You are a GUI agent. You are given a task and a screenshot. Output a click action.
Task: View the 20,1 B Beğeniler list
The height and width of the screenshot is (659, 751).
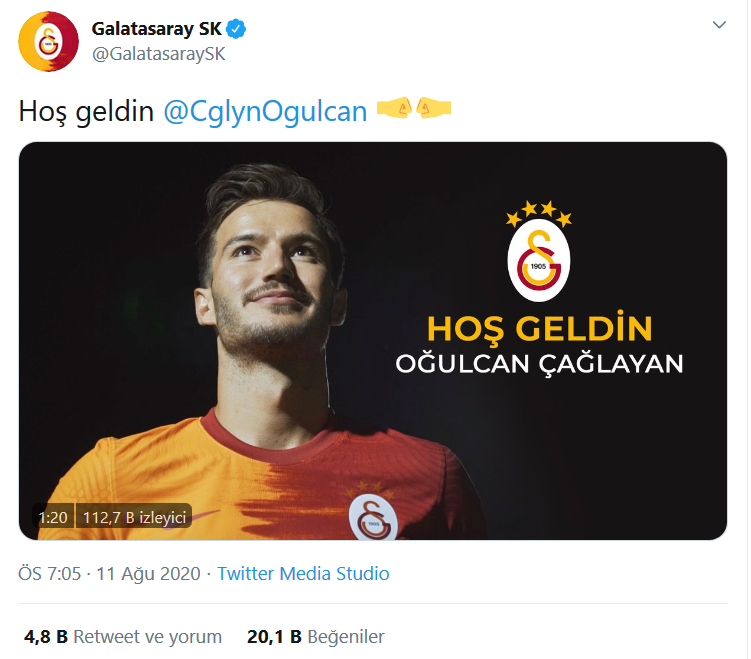point(316,636)
